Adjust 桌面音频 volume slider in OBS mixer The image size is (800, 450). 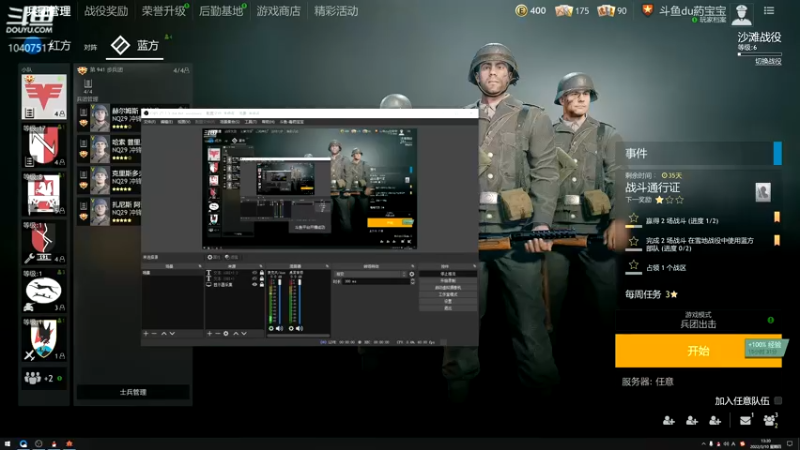[x=299, y=300]
